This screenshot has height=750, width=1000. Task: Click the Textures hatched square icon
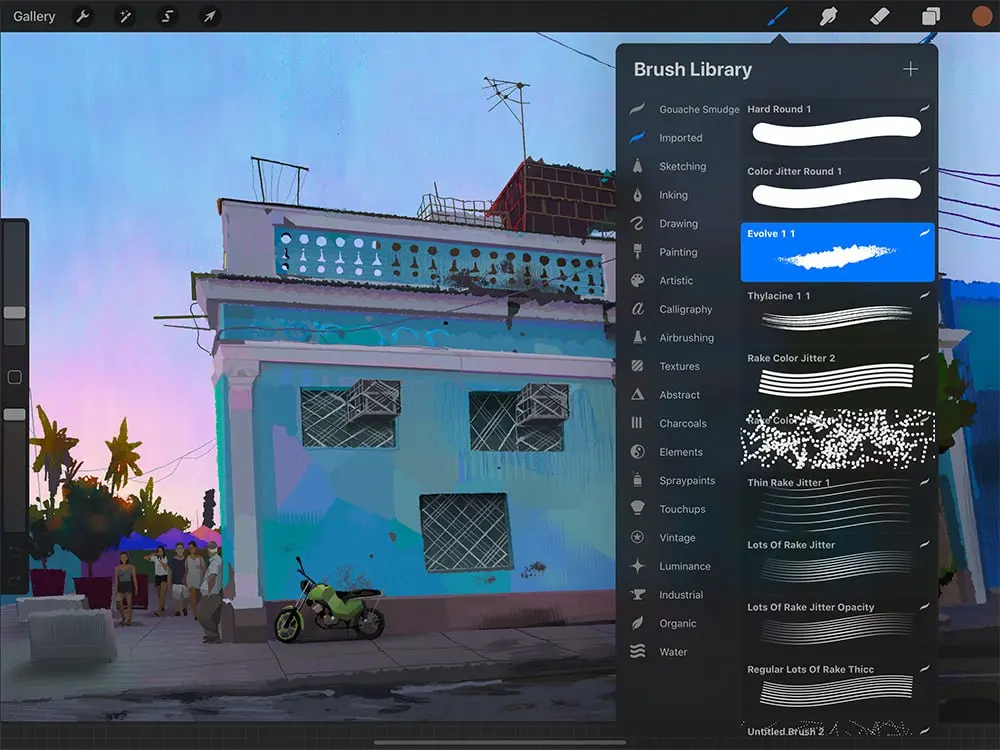[x=637, y=366]
